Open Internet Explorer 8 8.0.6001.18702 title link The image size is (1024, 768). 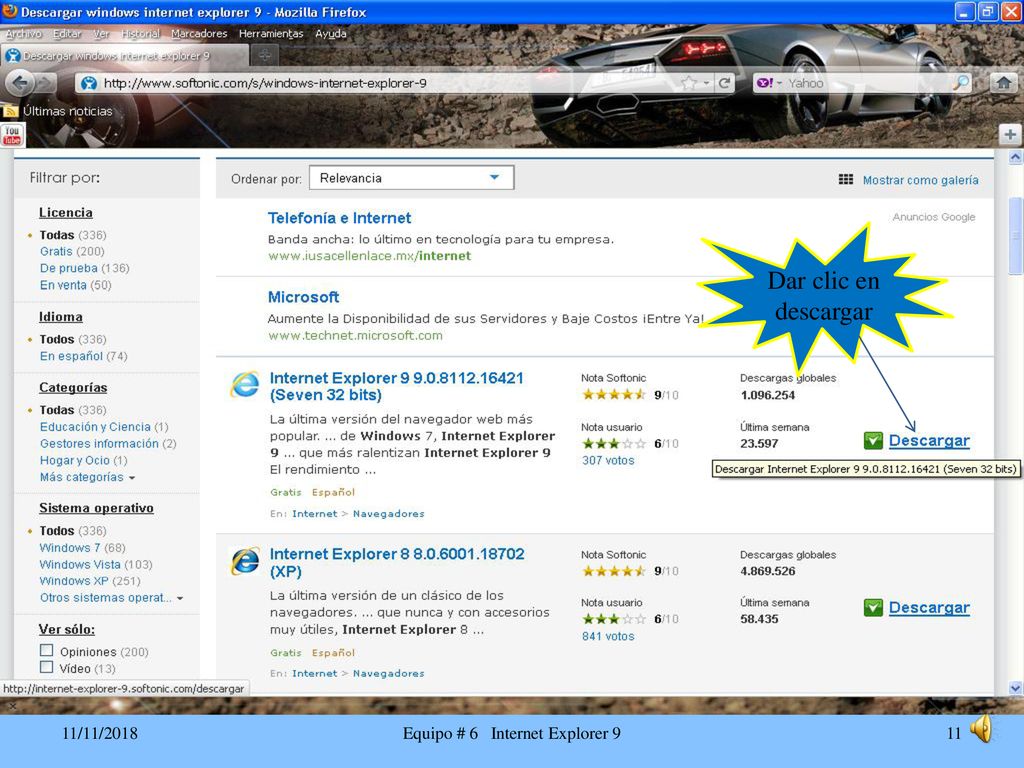(x=396, y=562)
